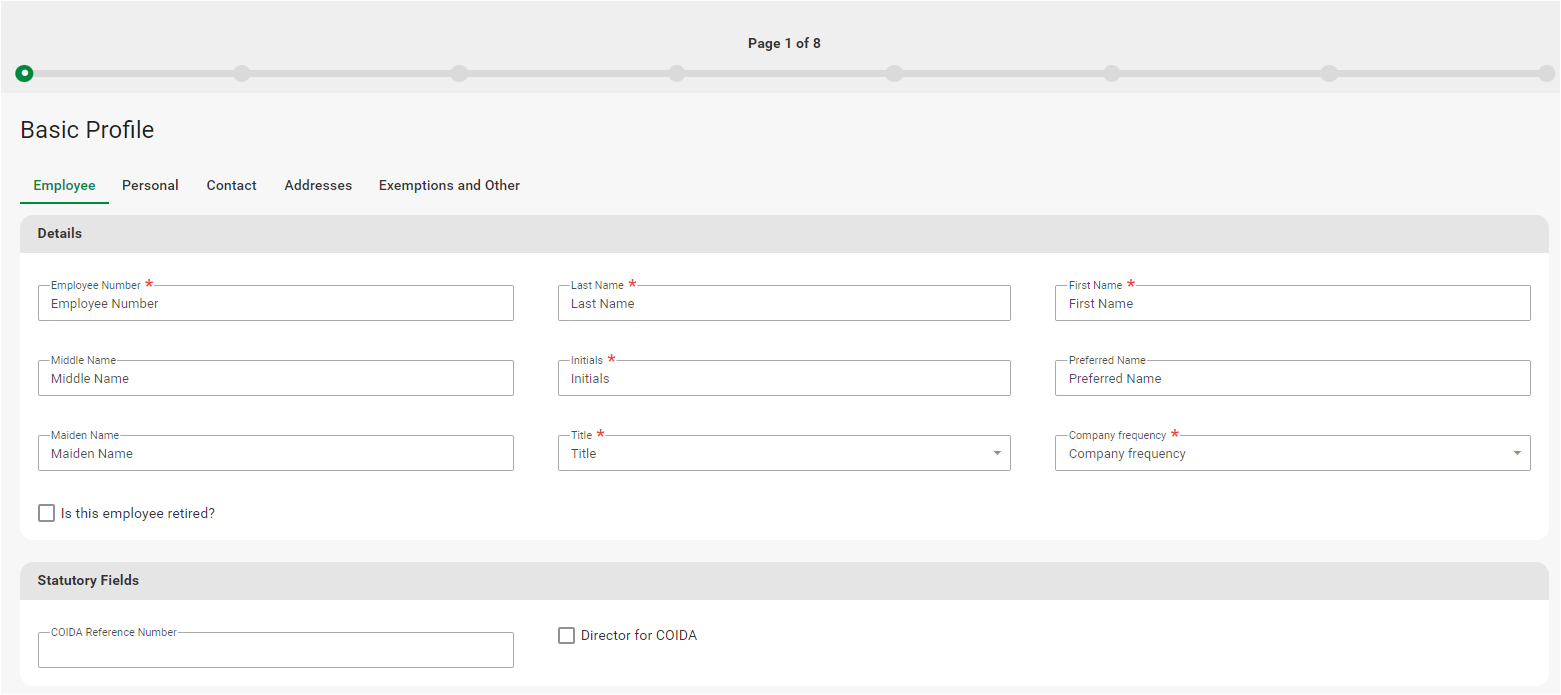Select the Employee tab
Viewport: 1561px width, 695px height.
tap(64, 185)
